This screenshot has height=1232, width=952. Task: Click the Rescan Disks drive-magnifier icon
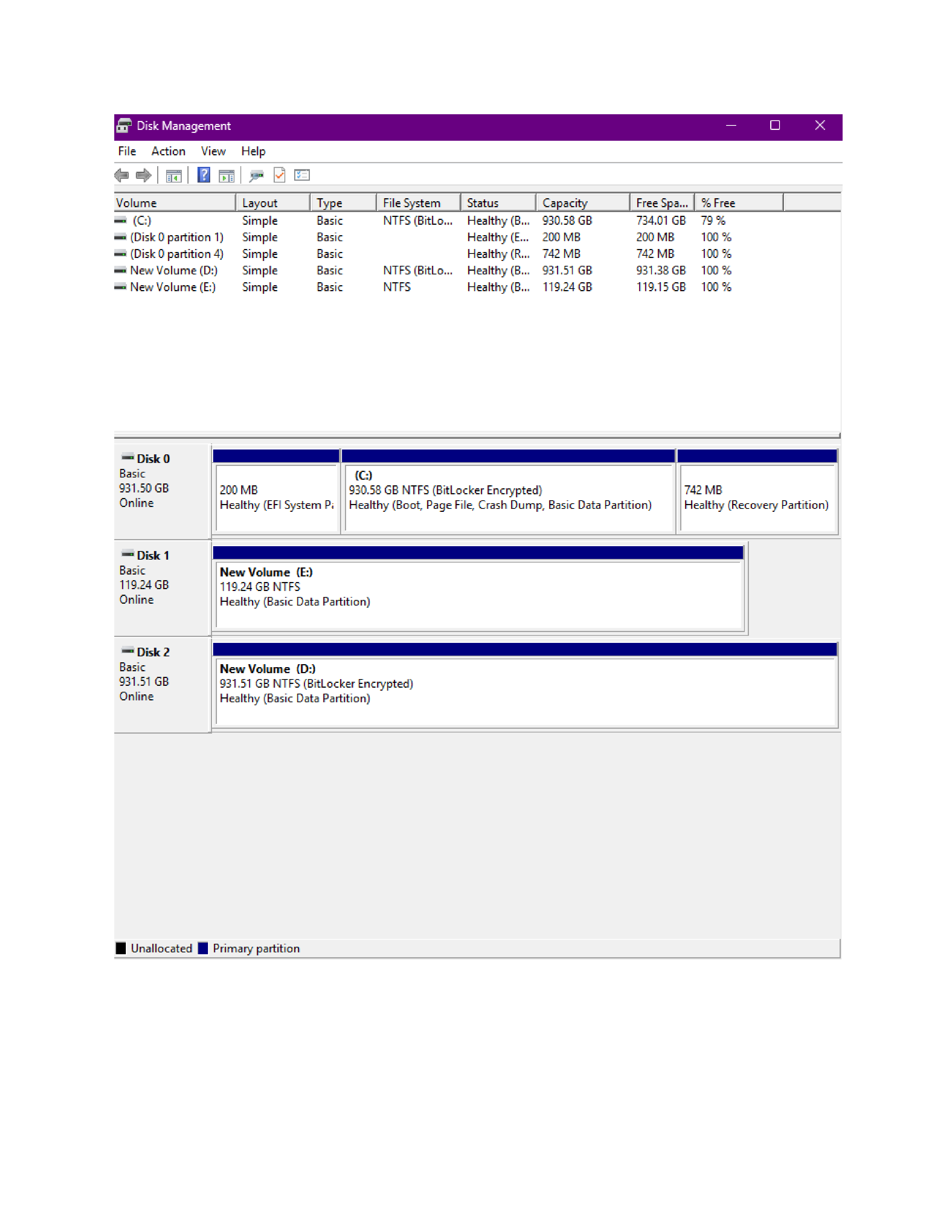[256, 176]
